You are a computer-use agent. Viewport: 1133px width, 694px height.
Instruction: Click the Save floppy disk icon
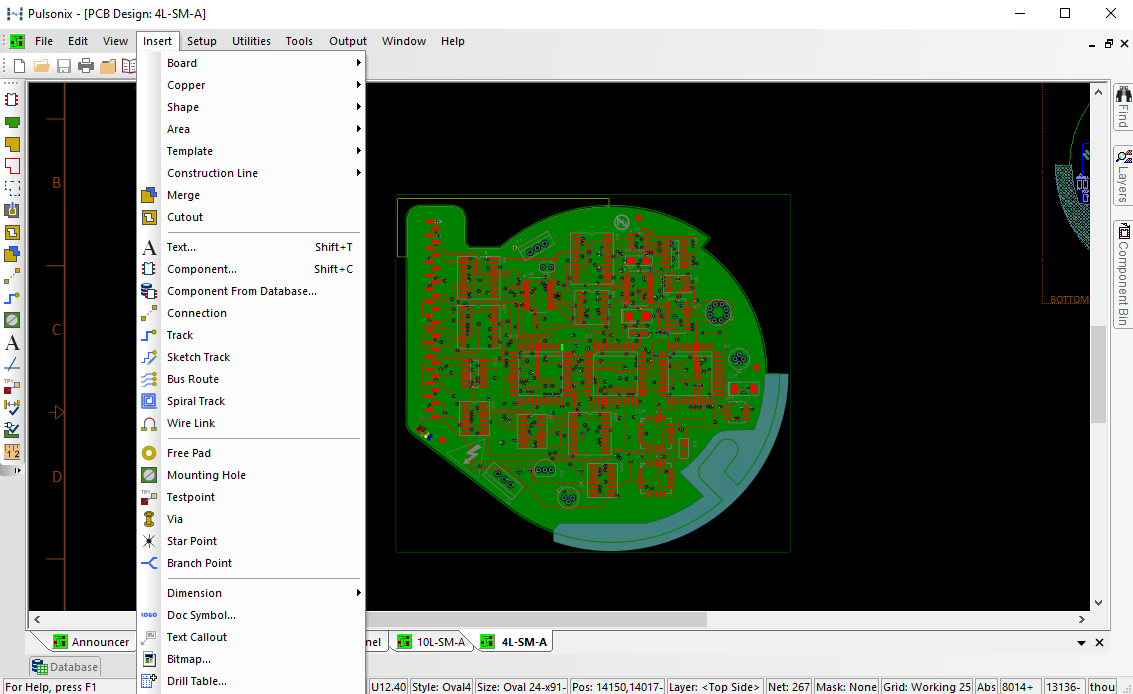tap(64, 66)
